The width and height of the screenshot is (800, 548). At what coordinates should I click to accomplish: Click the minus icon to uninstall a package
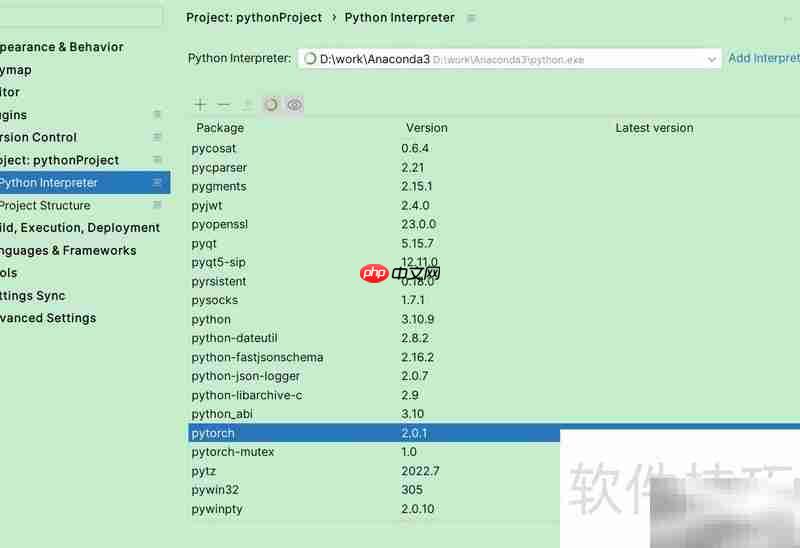(x=223, y=105)
